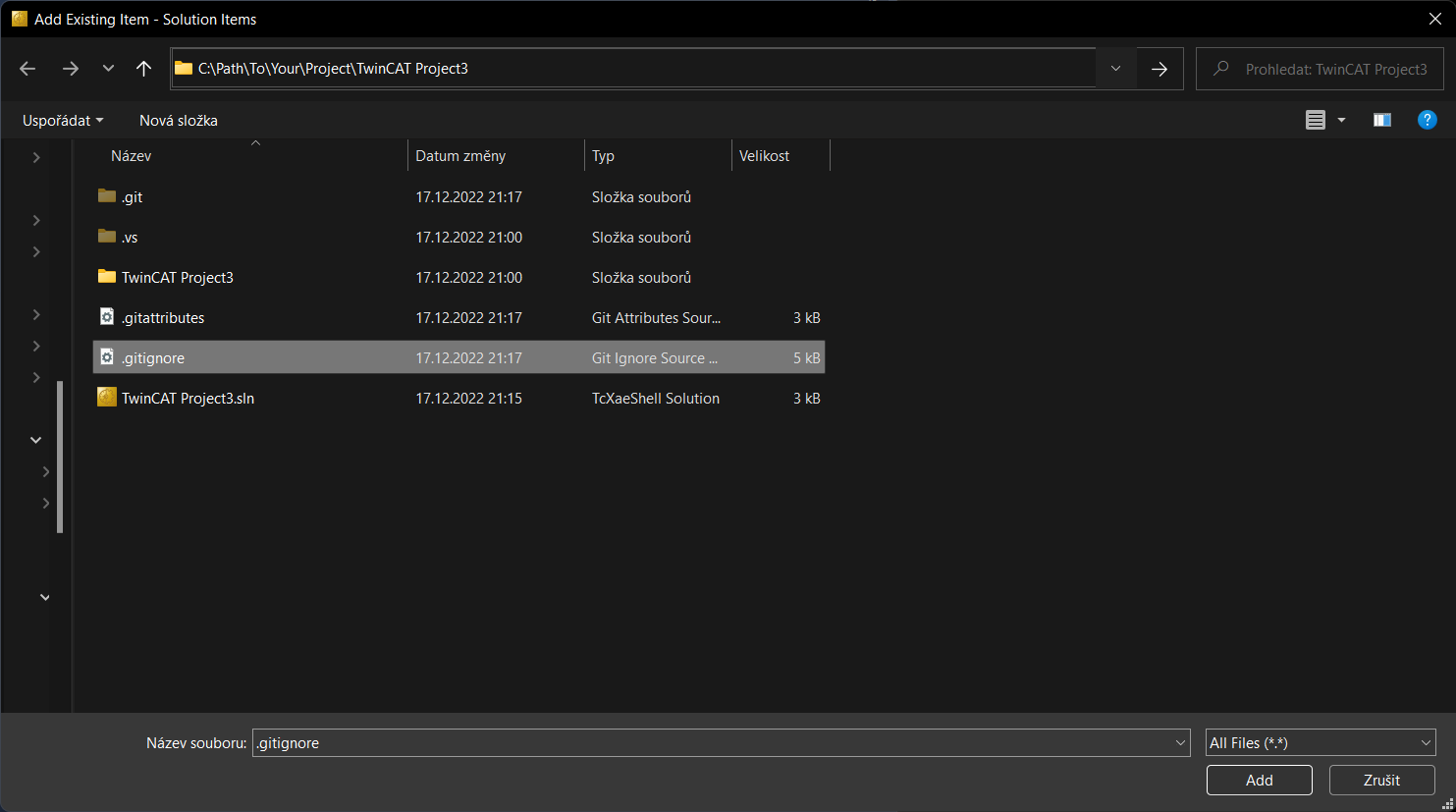Click the Zrušit cancel button
This screenshot has height=812, width=1456.
[1381, 781]
